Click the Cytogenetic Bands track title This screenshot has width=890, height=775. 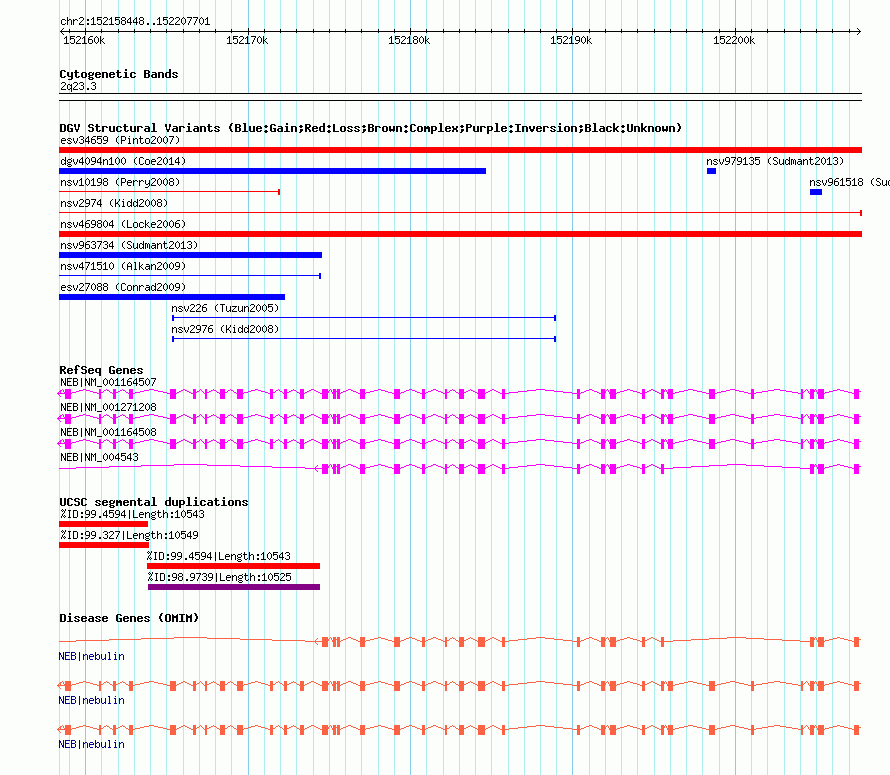[x=119, y=74]
